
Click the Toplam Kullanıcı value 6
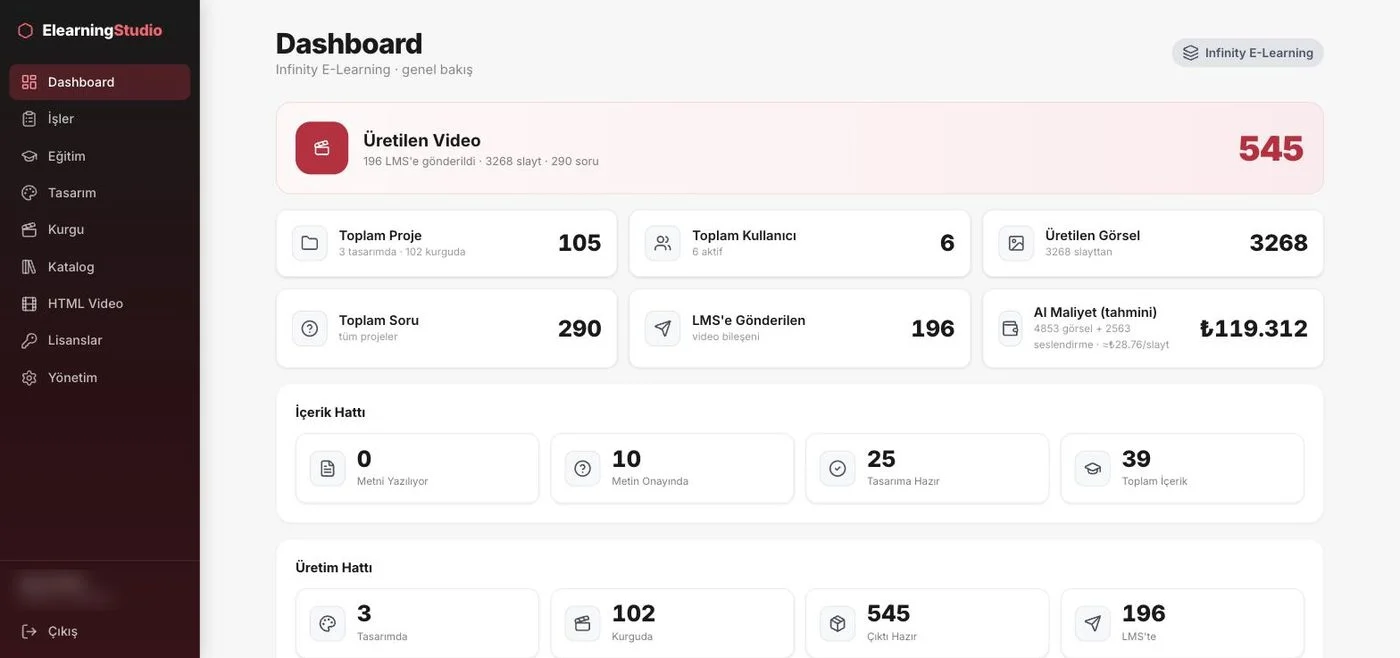coord(948,243)
